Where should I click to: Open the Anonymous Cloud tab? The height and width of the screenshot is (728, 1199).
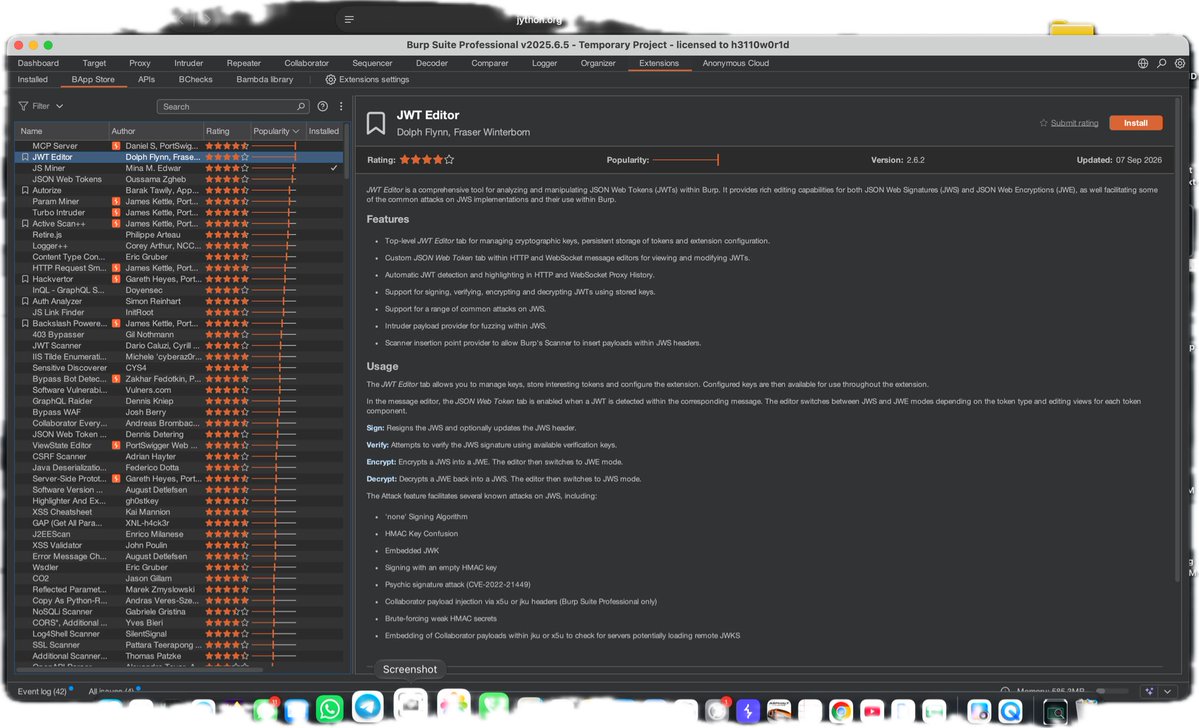click(736, 63)
